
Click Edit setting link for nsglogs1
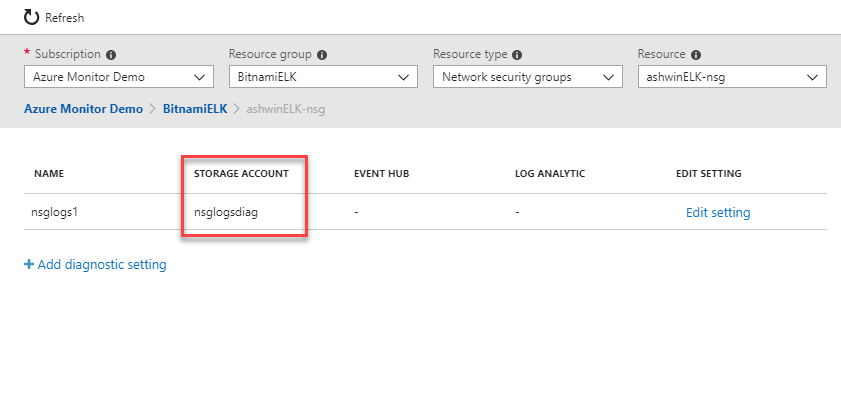(x=718, y=212)
